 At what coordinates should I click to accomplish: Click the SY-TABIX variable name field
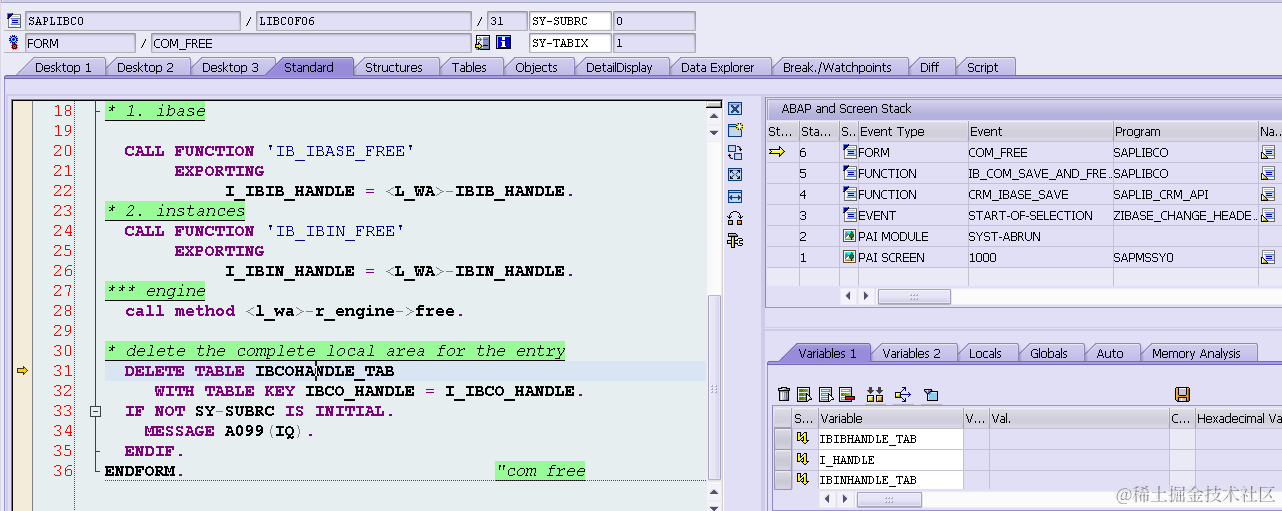pos(570,43)
